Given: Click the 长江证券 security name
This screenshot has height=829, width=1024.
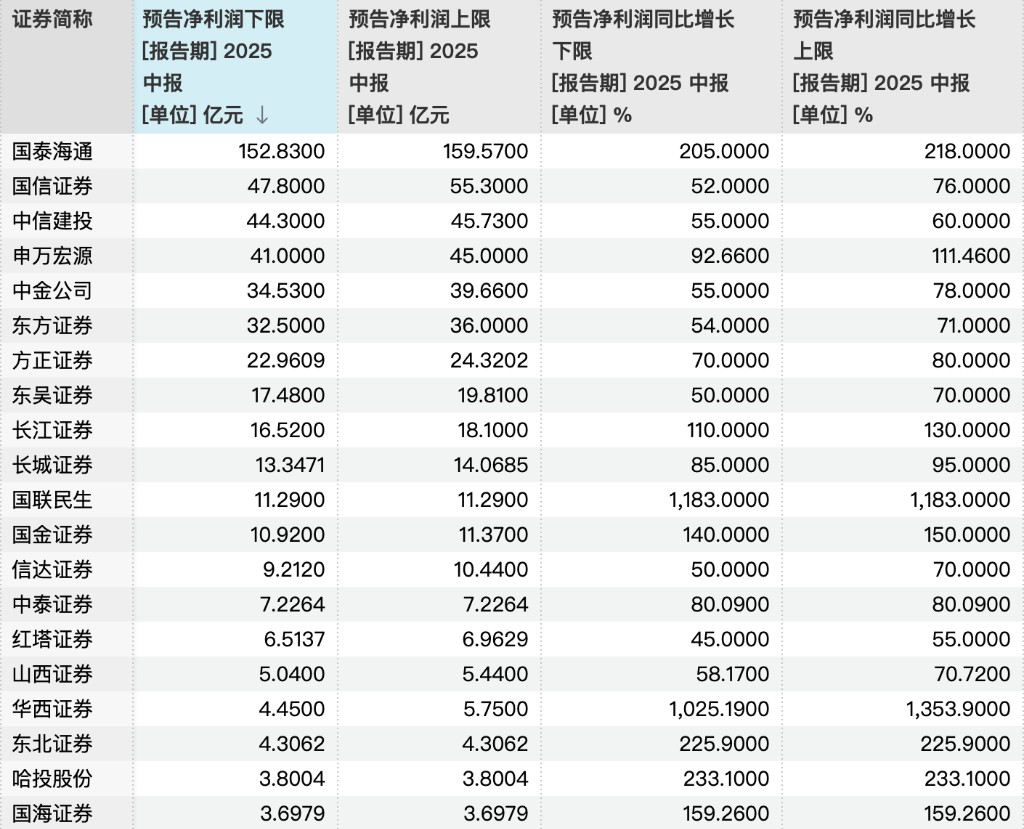Looking at the screenshot, I should [x=52, y=430].
